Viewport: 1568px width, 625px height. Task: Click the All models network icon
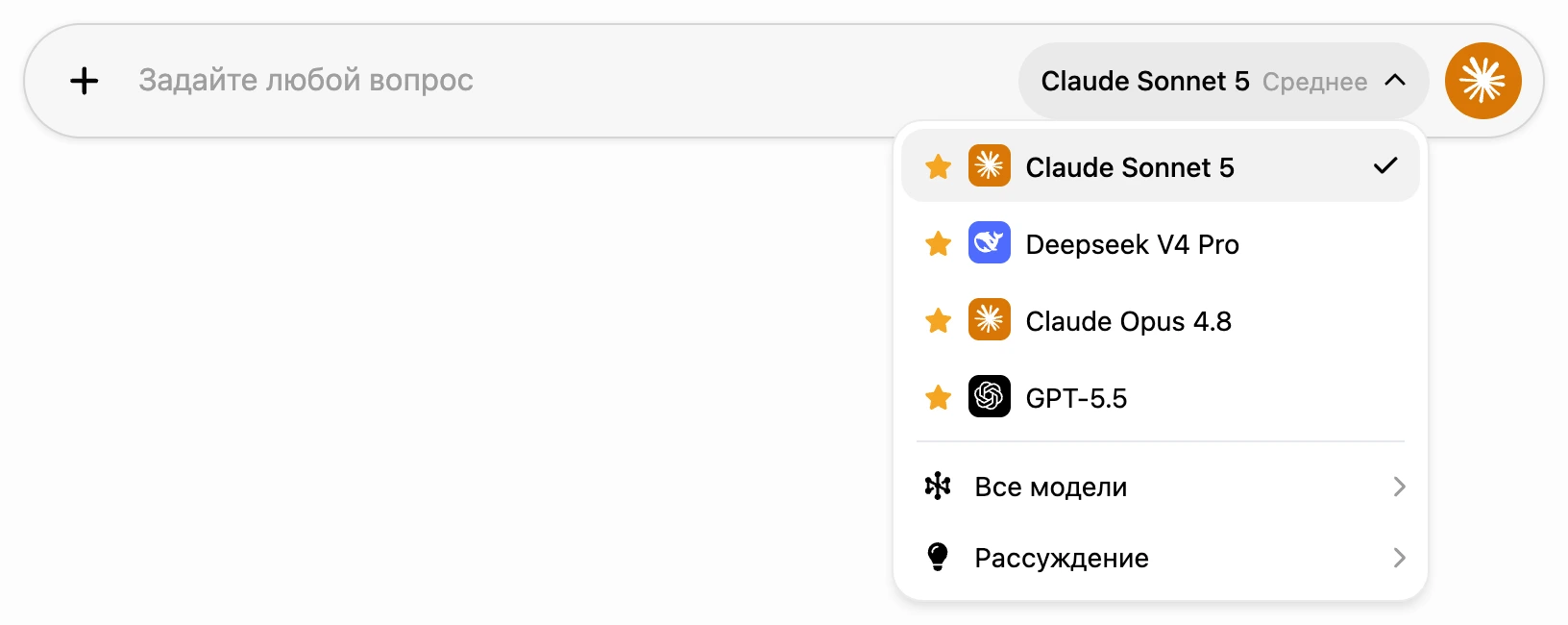tap(938, 487)
